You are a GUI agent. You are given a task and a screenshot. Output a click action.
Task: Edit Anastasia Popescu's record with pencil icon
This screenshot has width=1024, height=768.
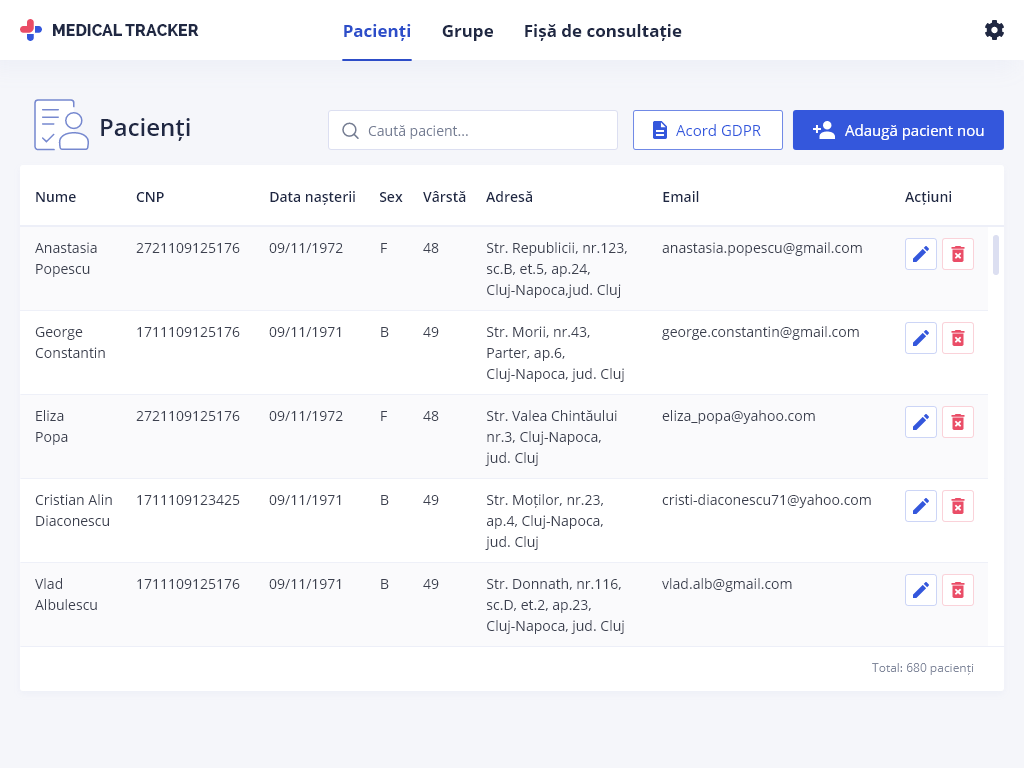(921, 254)
